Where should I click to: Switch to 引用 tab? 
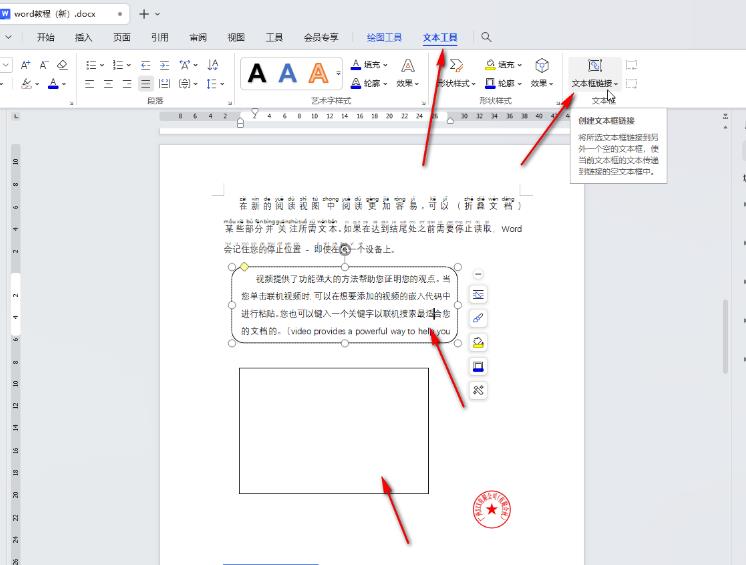tap(160, 37)
